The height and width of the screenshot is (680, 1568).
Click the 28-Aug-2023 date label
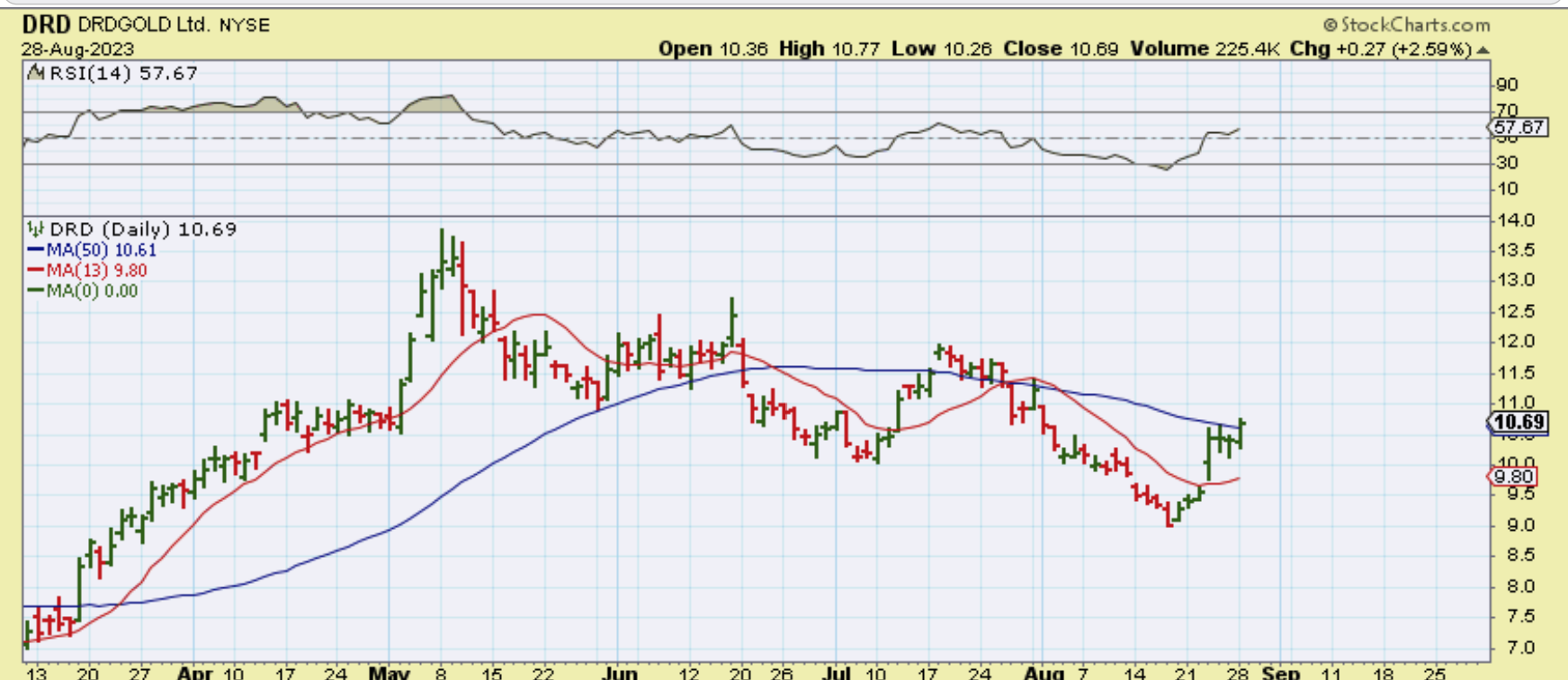(x=78, y=49)
